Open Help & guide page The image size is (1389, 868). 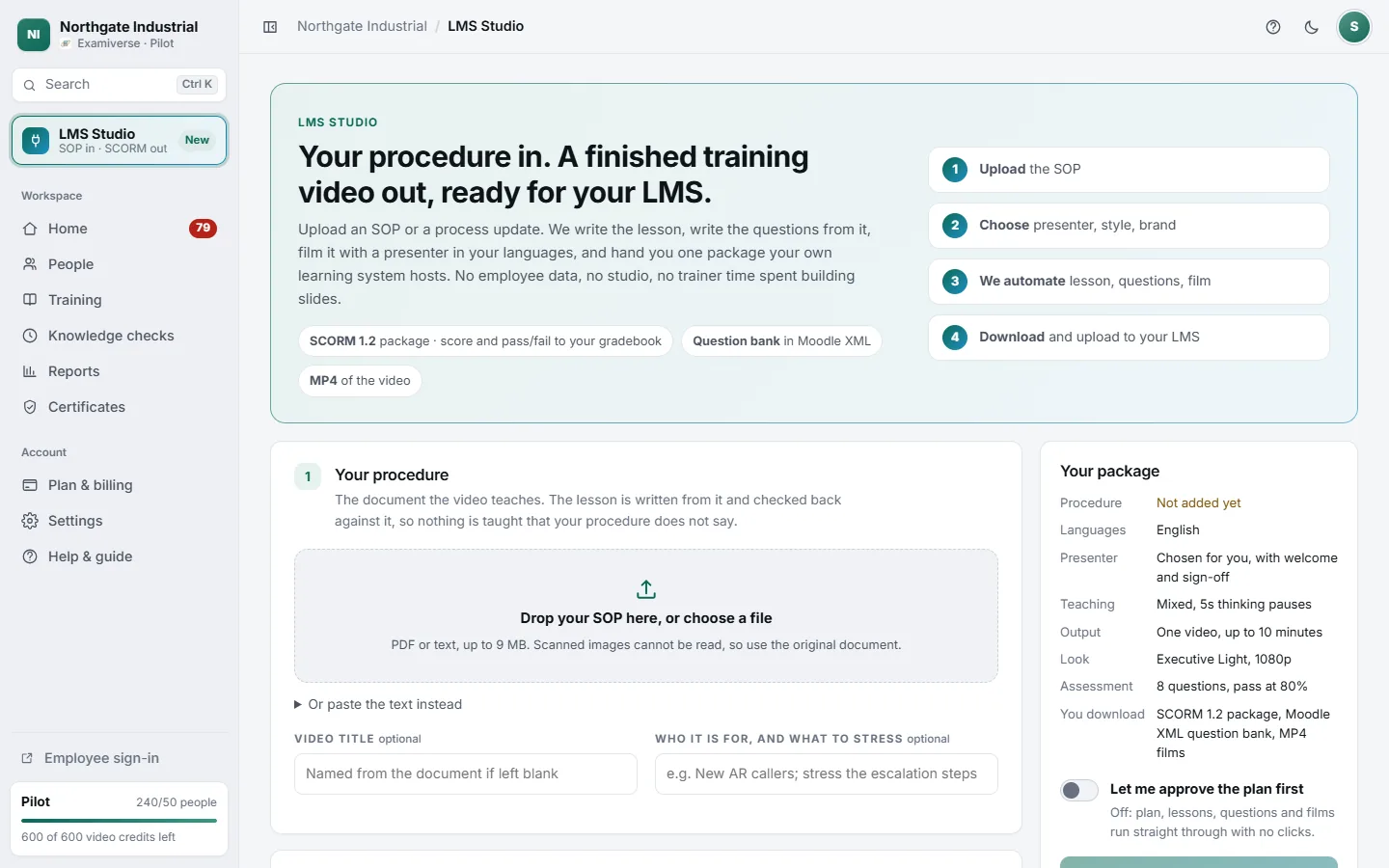click(120, 556)
